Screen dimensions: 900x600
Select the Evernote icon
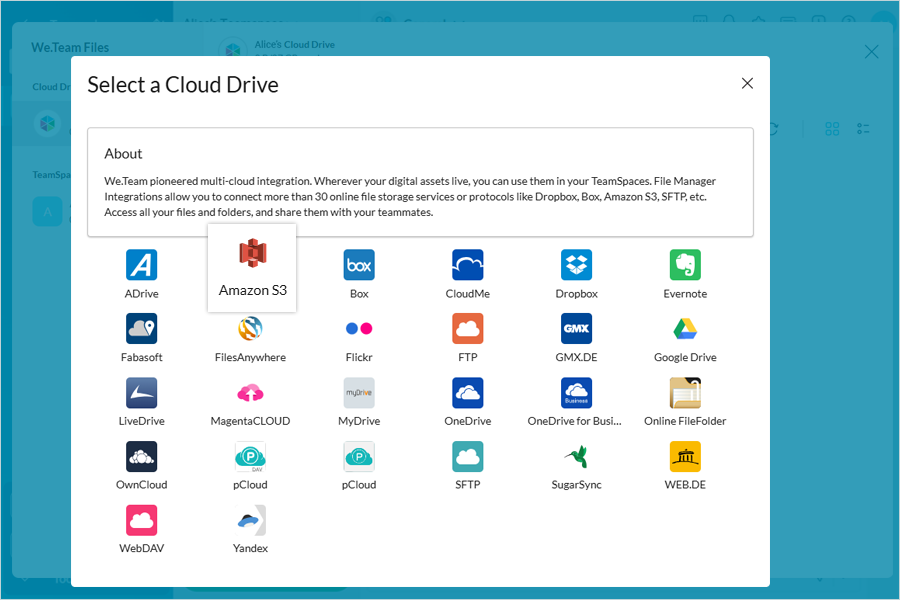coord(685,265)
